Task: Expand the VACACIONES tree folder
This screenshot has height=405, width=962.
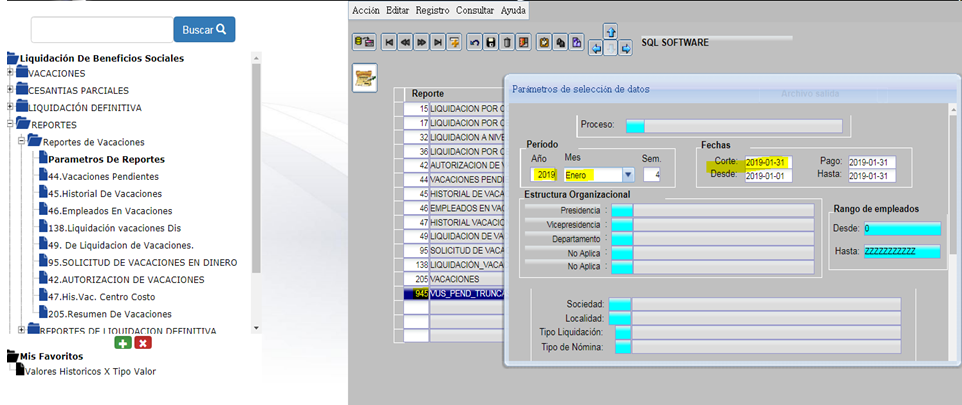Action: [x=11, y=73]
